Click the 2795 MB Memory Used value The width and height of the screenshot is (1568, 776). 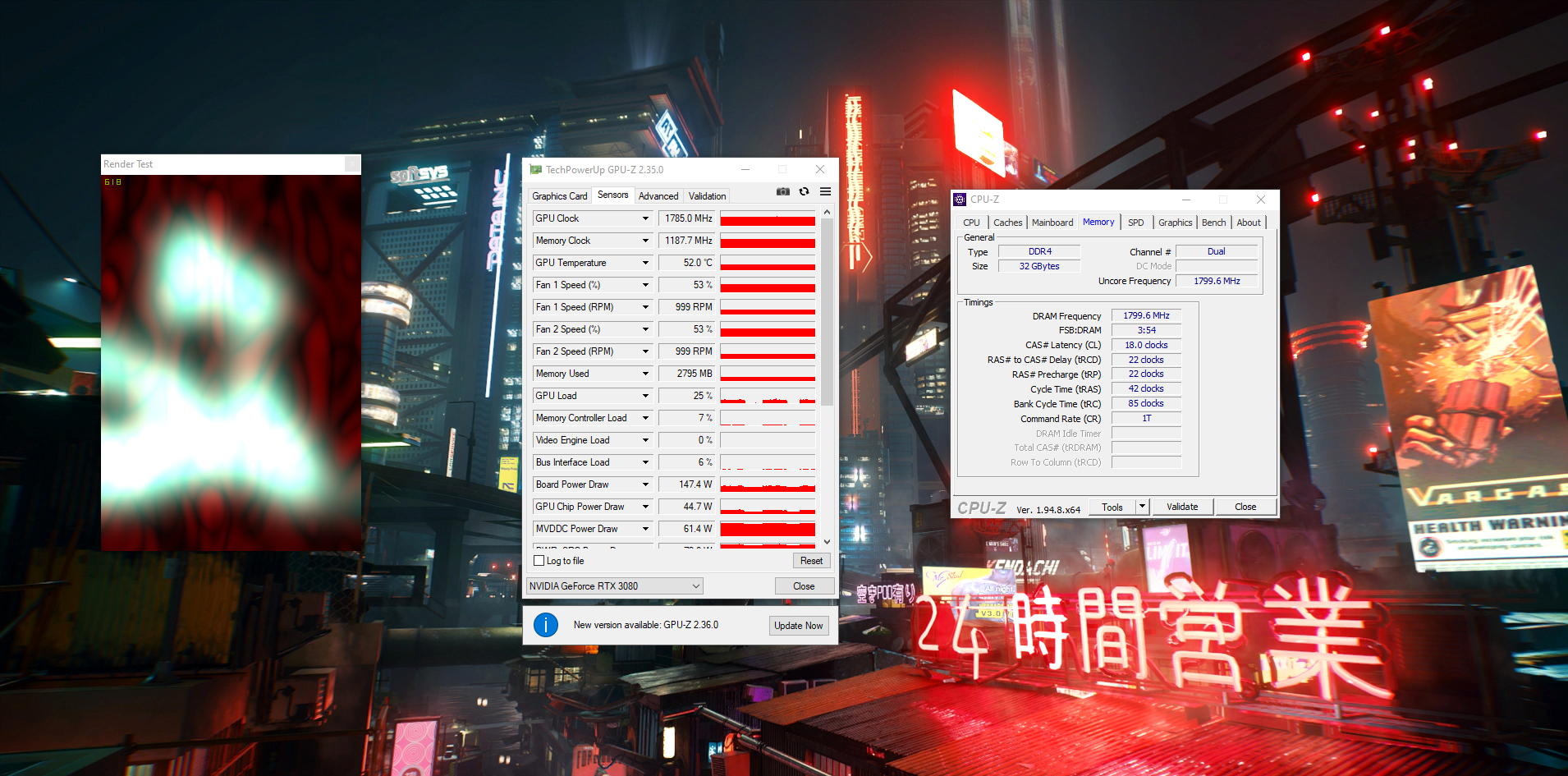click(687, 374)
